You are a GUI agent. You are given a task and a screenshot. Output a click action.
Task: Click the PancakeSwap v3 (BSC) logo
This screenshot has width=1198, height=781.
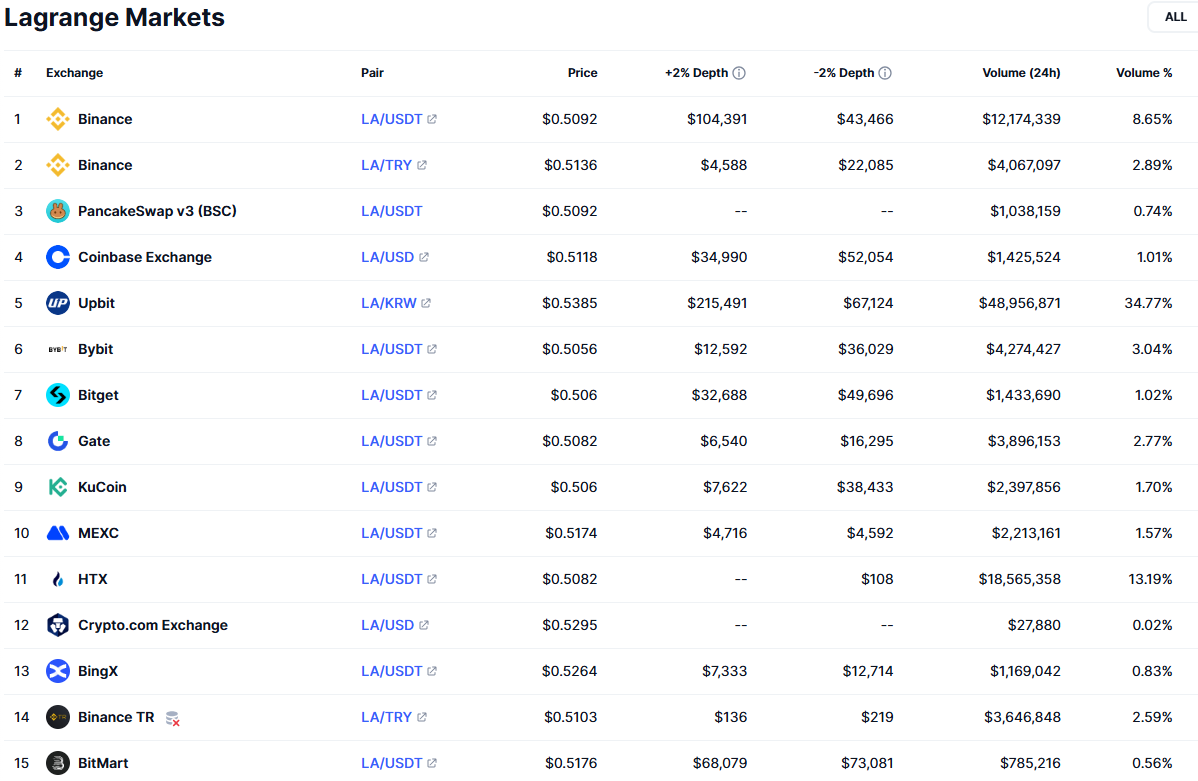pyautogui.click(x=57, y=211)
